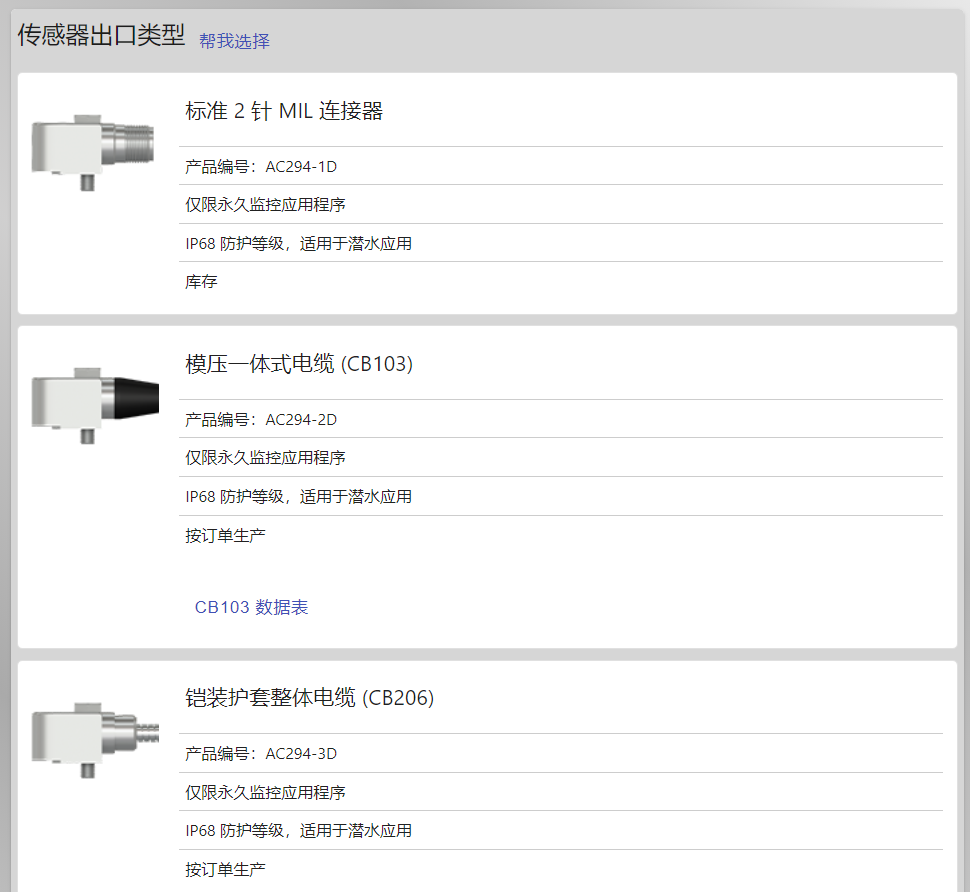Screen dimensions: 970x892
Task: Click IP68 rating row in CB103 card
Action: 560,496
